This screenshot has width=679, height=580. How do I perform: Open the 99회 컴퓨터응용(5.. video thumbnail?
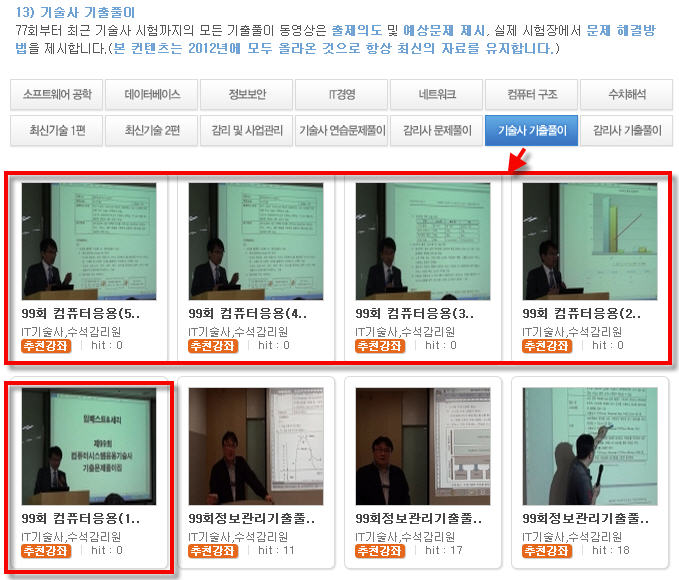coord(89,241)
